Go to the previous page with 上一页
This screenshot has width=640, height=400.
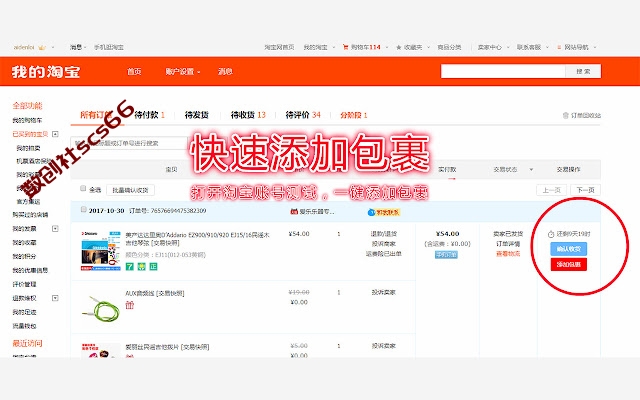(x=551, y=190)
